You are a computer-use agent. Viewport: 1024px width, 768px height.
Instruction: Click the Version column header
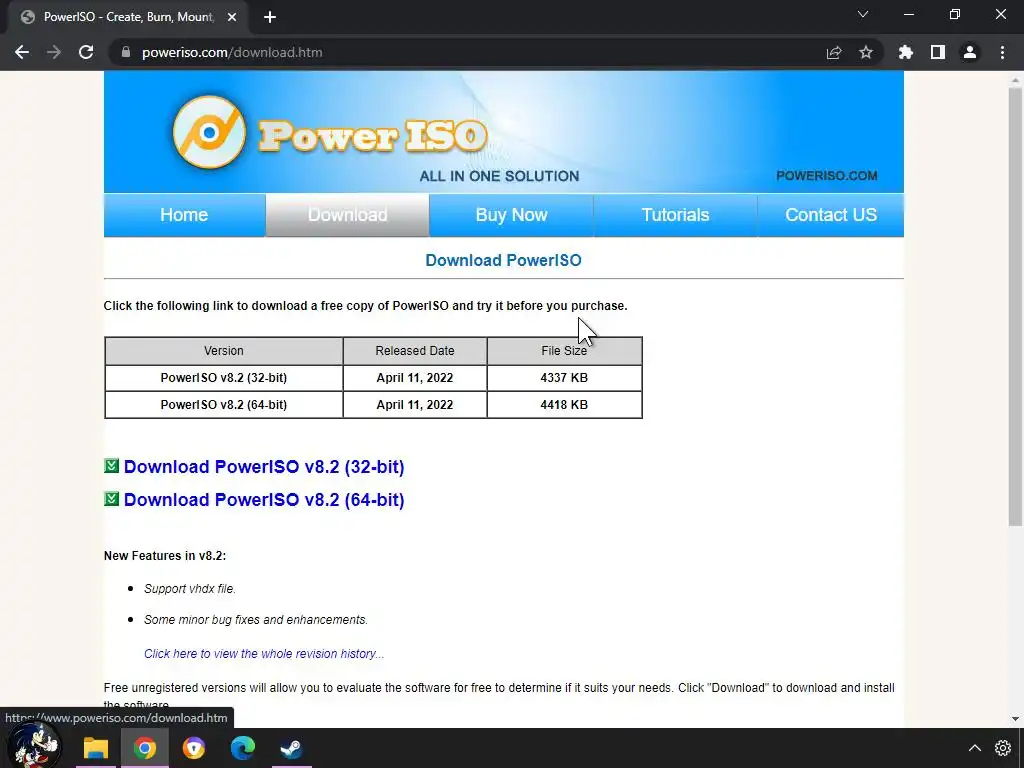(x=224, y=351)
